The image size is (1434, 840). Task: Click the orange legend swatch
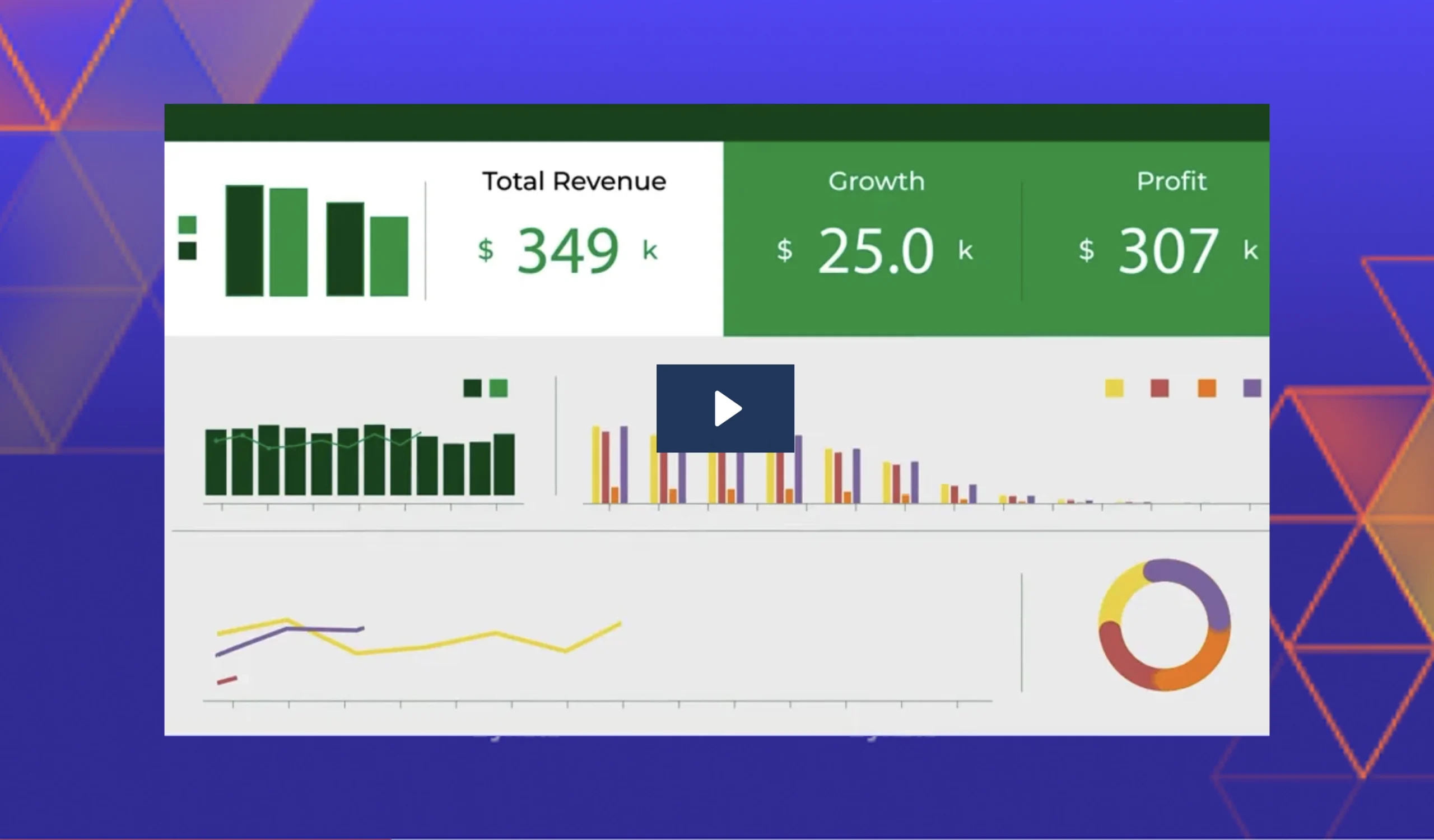1207,389
